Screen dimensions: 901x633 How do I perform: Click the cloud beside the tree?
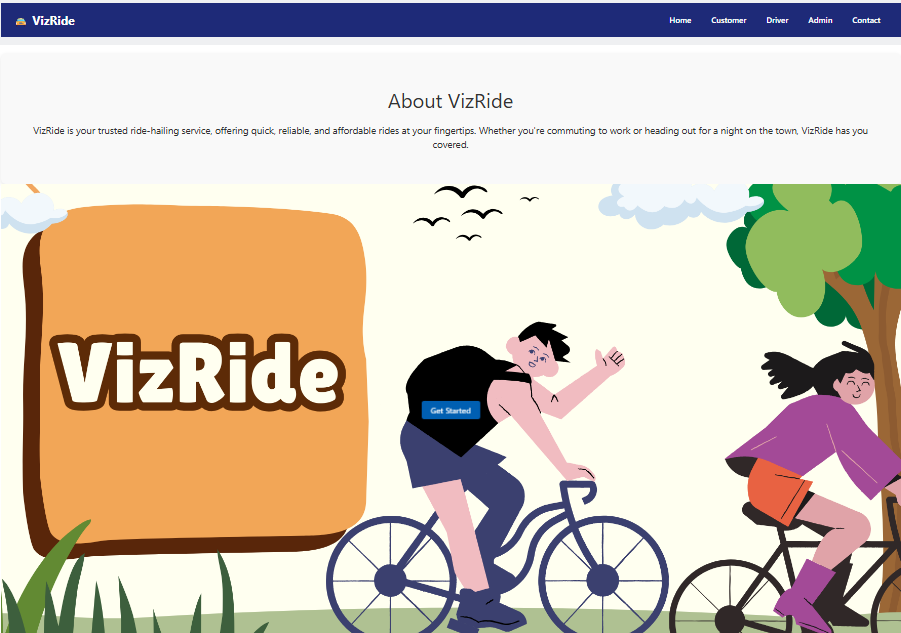pos(681,205)
